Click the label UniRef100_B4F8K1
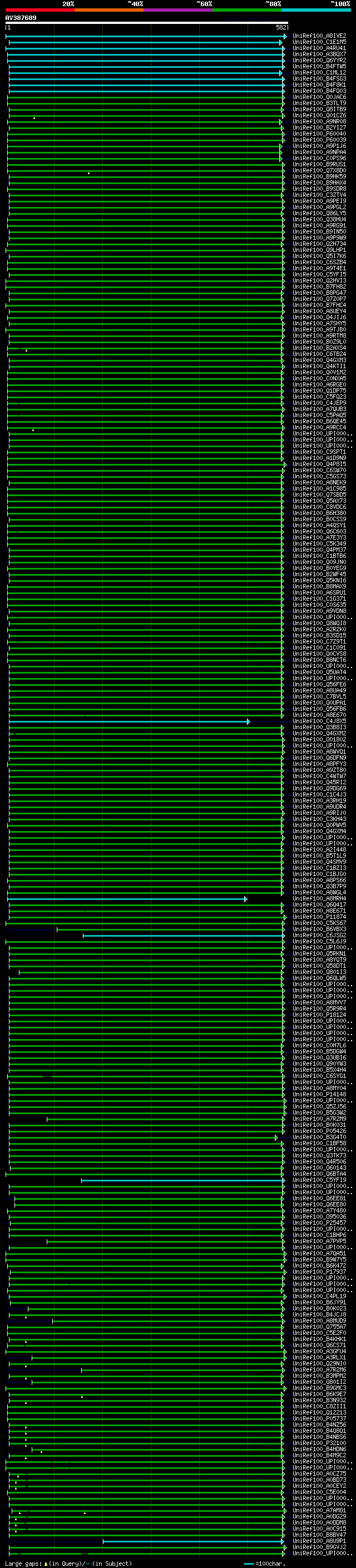 point(319,85)
